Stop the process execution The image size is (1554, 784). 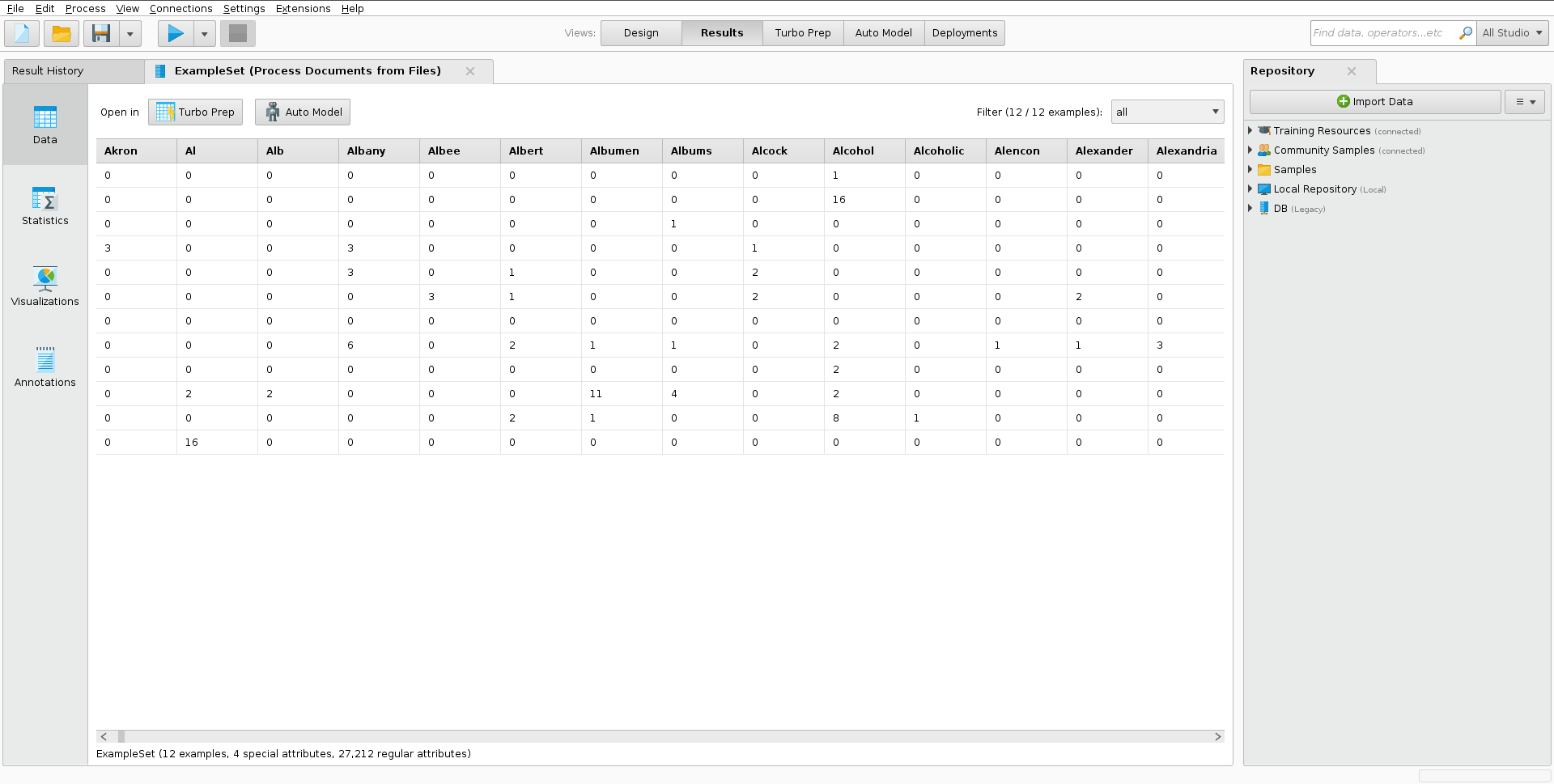point(238,33)
